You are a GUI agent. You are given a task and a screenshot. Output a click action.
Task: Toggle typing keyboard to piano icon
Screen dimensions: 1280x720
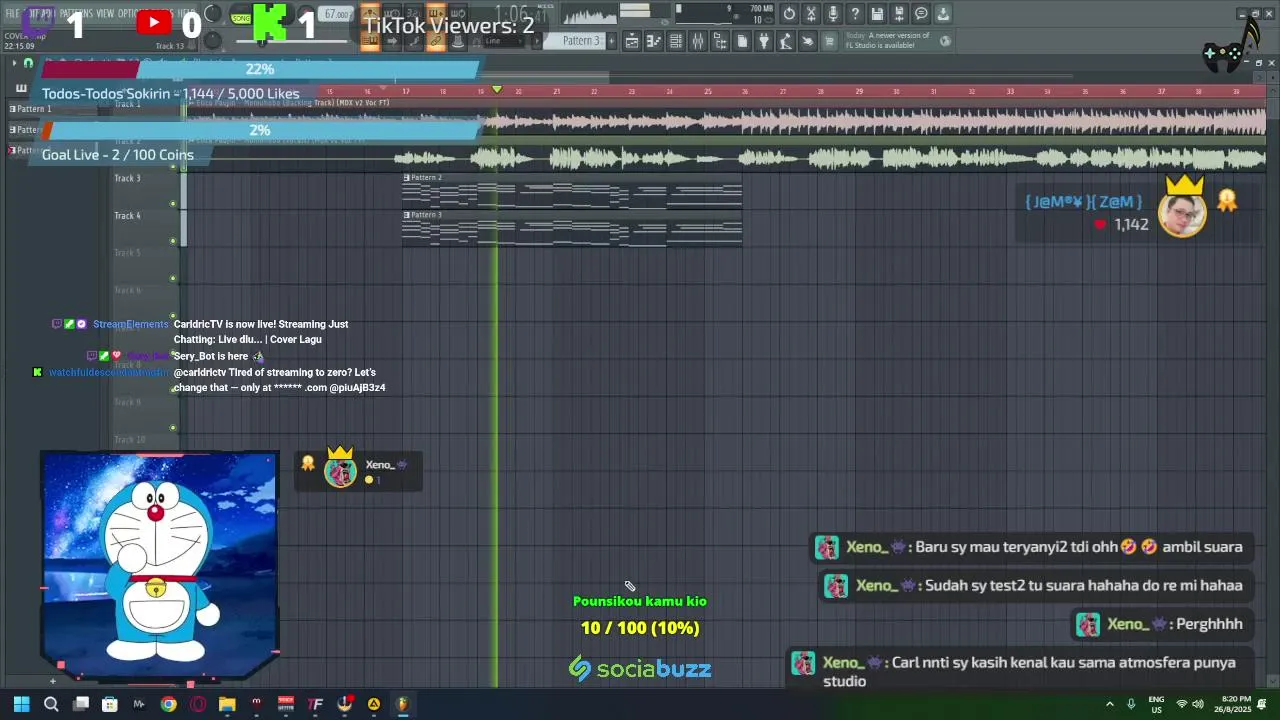point(370,41)
